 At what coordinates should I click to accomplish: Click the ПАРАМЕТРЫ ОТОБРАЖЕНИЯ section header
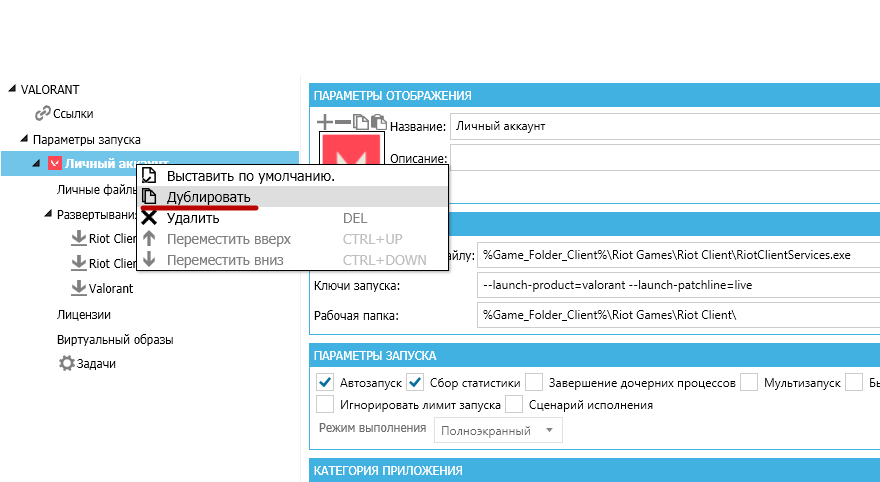point(594,95)
